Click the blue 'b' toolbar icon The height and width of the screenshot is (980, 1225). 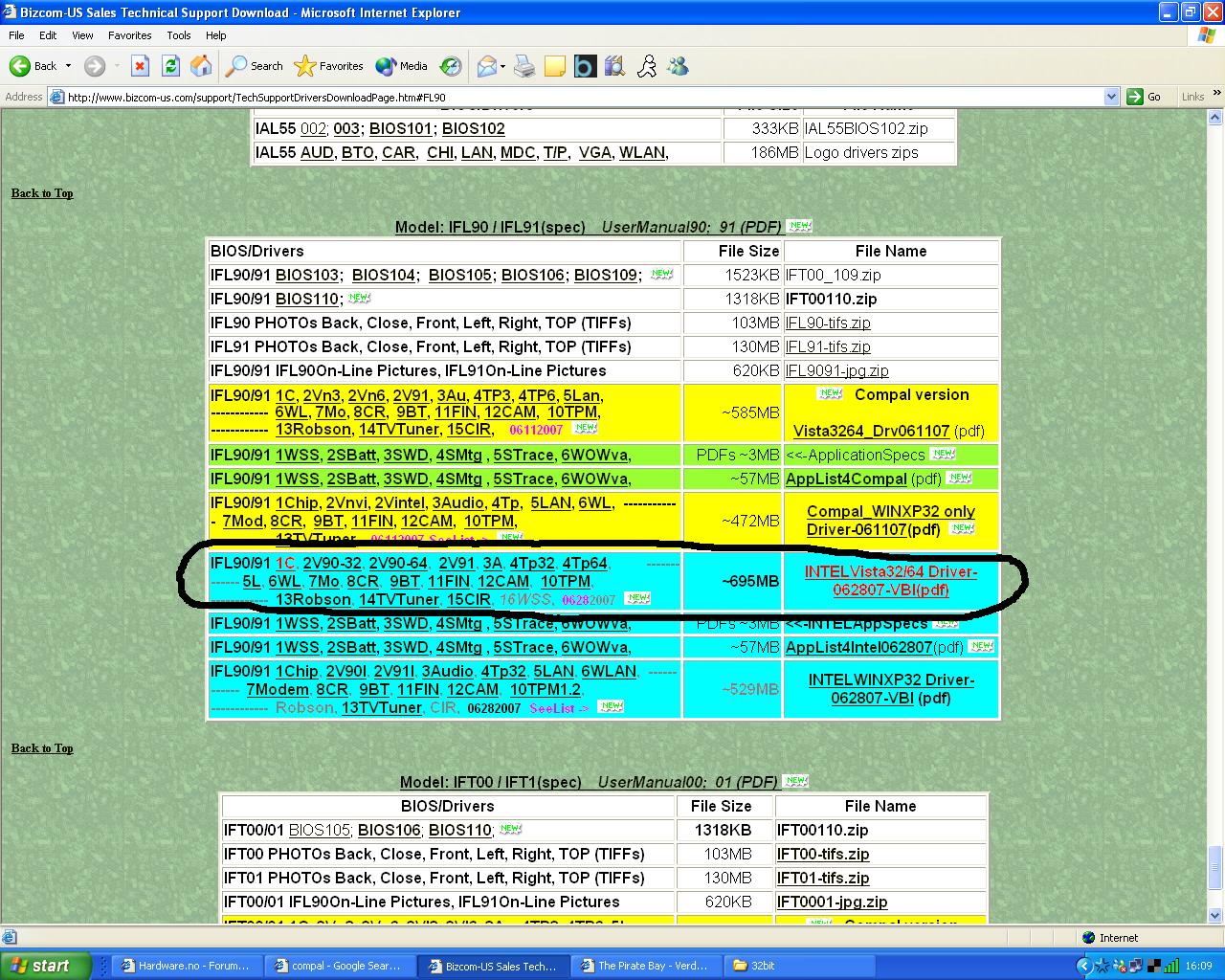click(x=585, y=66)
